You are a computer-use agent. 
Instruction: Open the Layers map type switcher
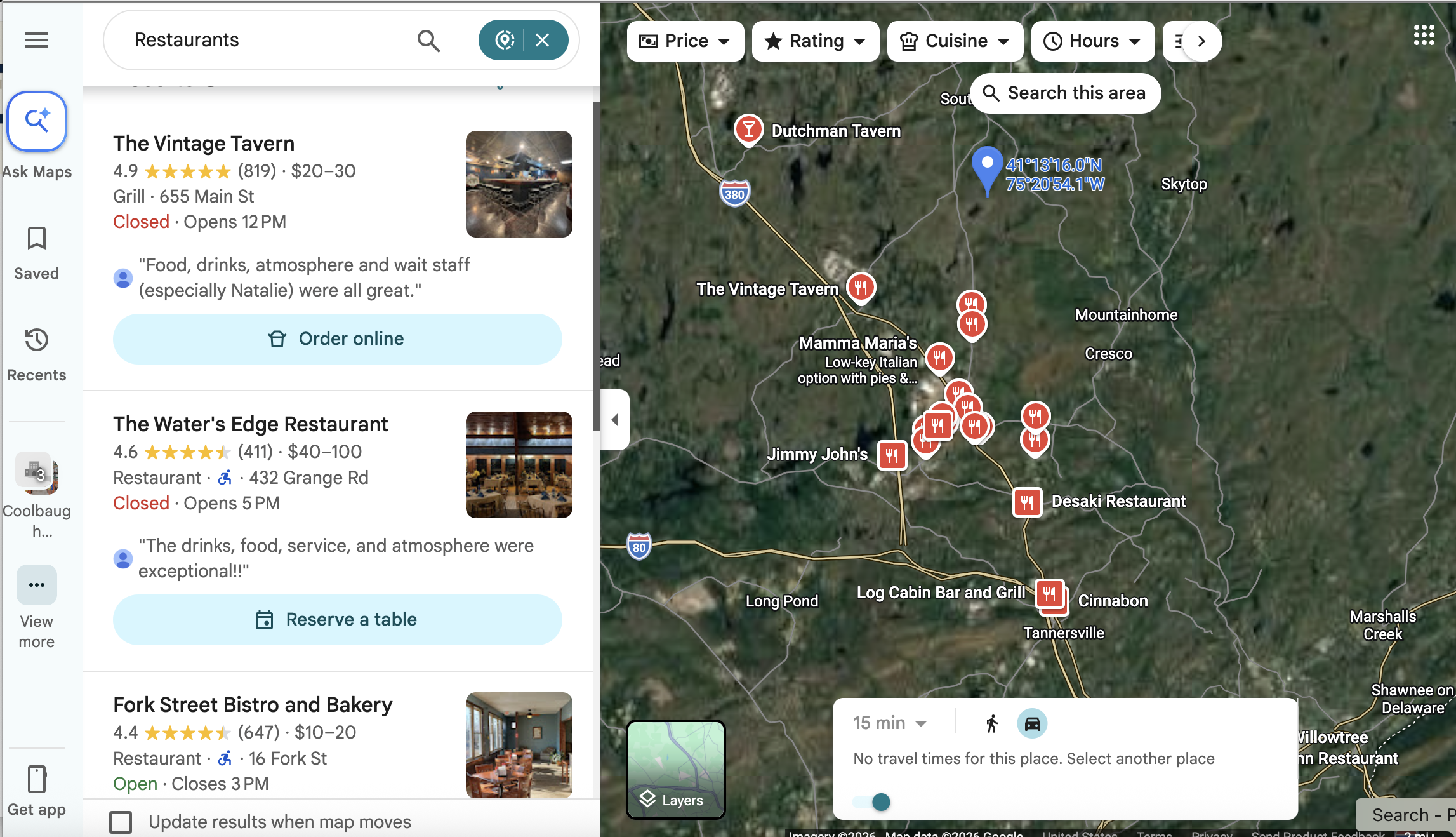click(675, 770)
